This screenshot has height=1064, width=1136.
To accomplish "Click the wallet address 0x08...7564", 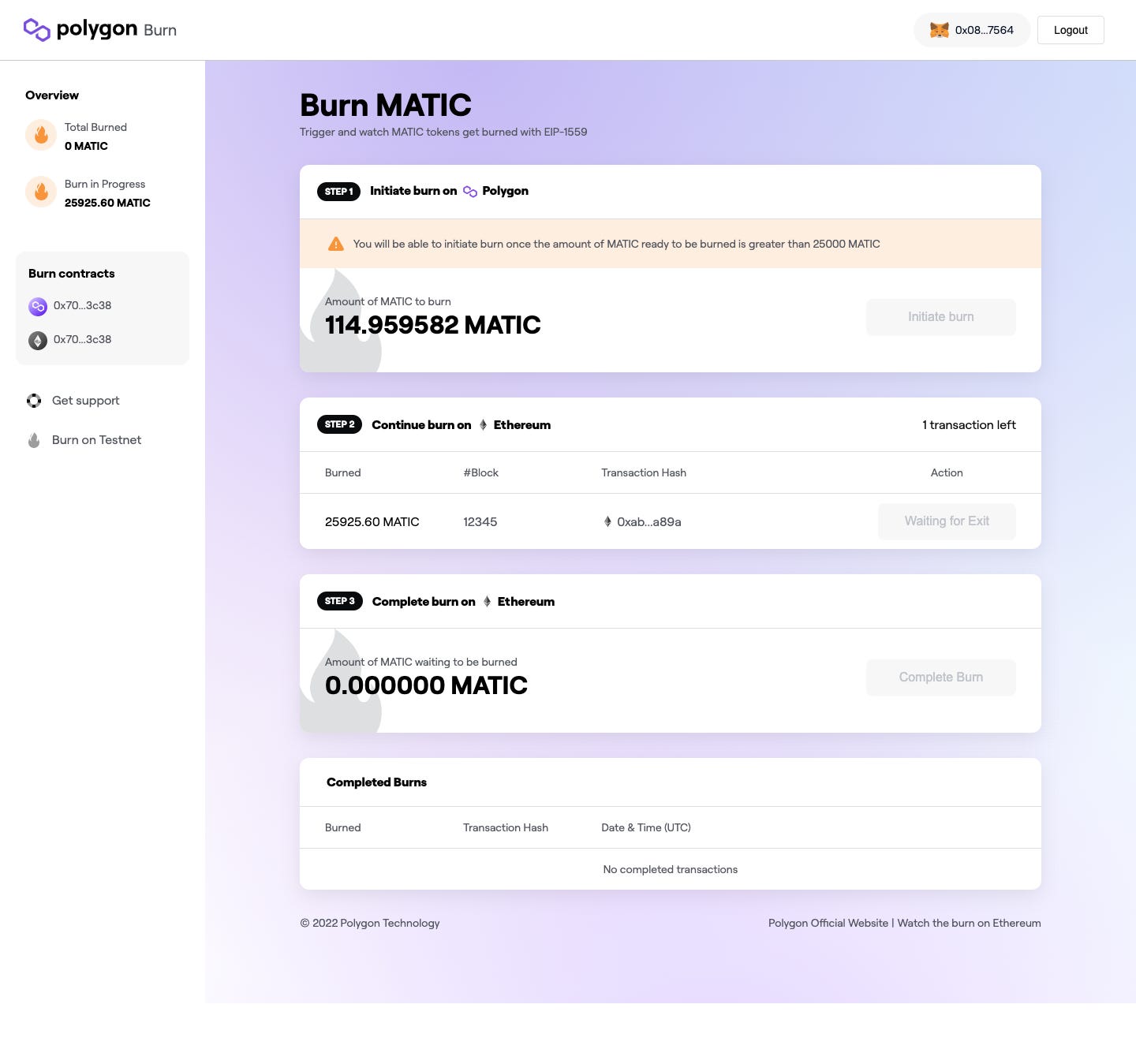I will click(984, 30).
